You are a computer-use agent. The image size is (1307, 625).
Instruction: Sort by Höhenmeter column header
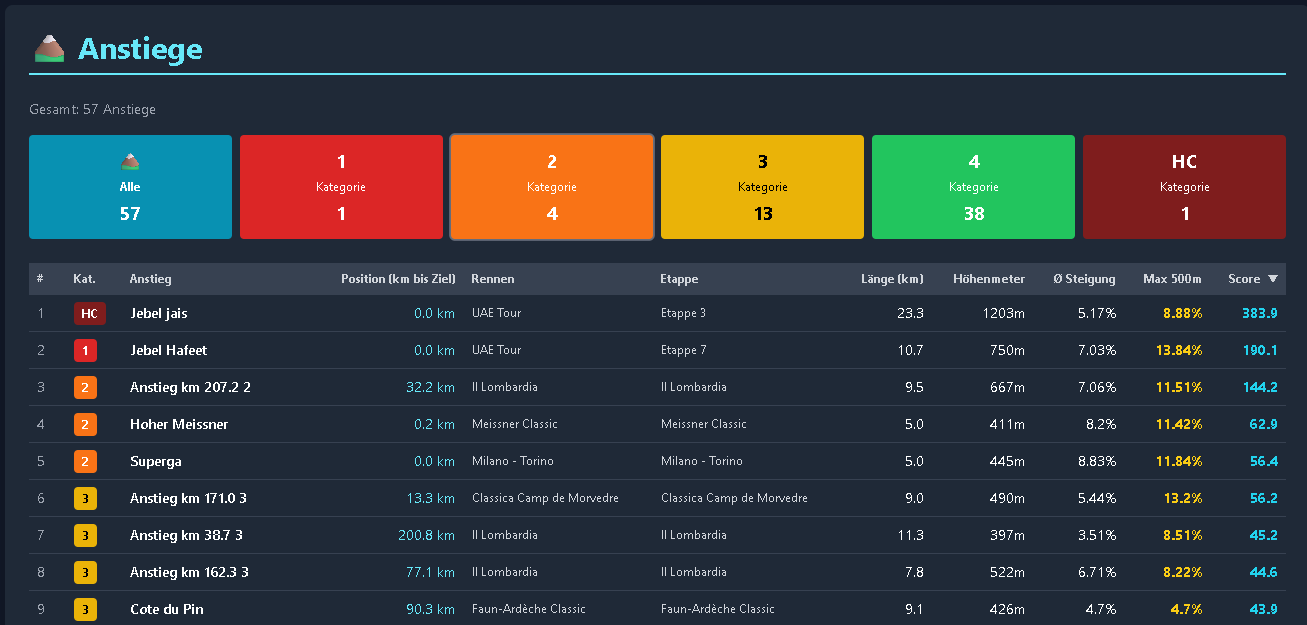pos(989,279)
